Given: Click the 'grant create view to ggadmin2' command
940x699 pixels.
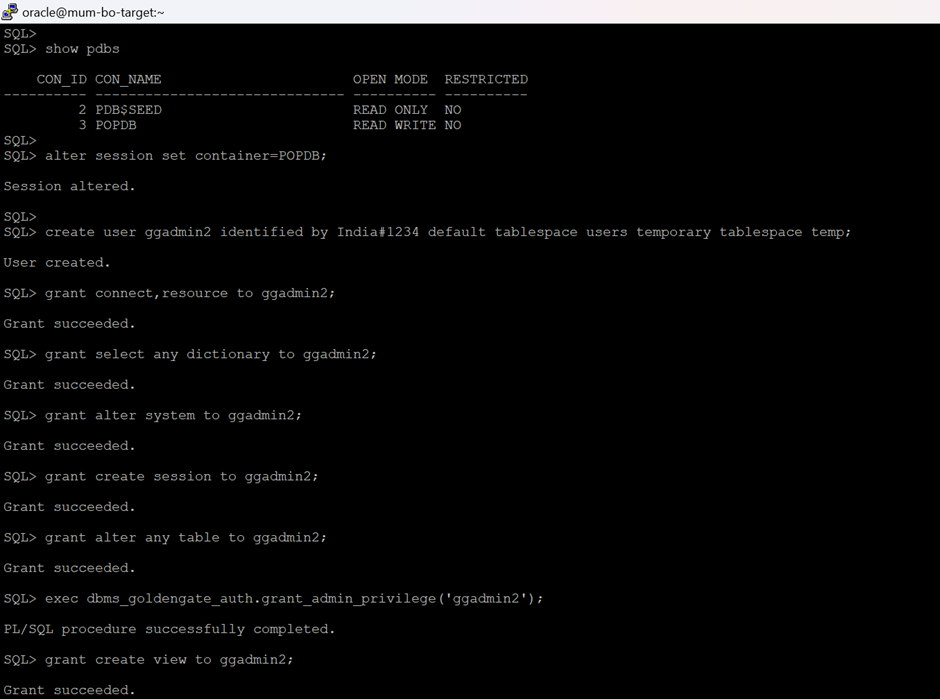Looking at the screenshot, I should click(x=169, y=659).
